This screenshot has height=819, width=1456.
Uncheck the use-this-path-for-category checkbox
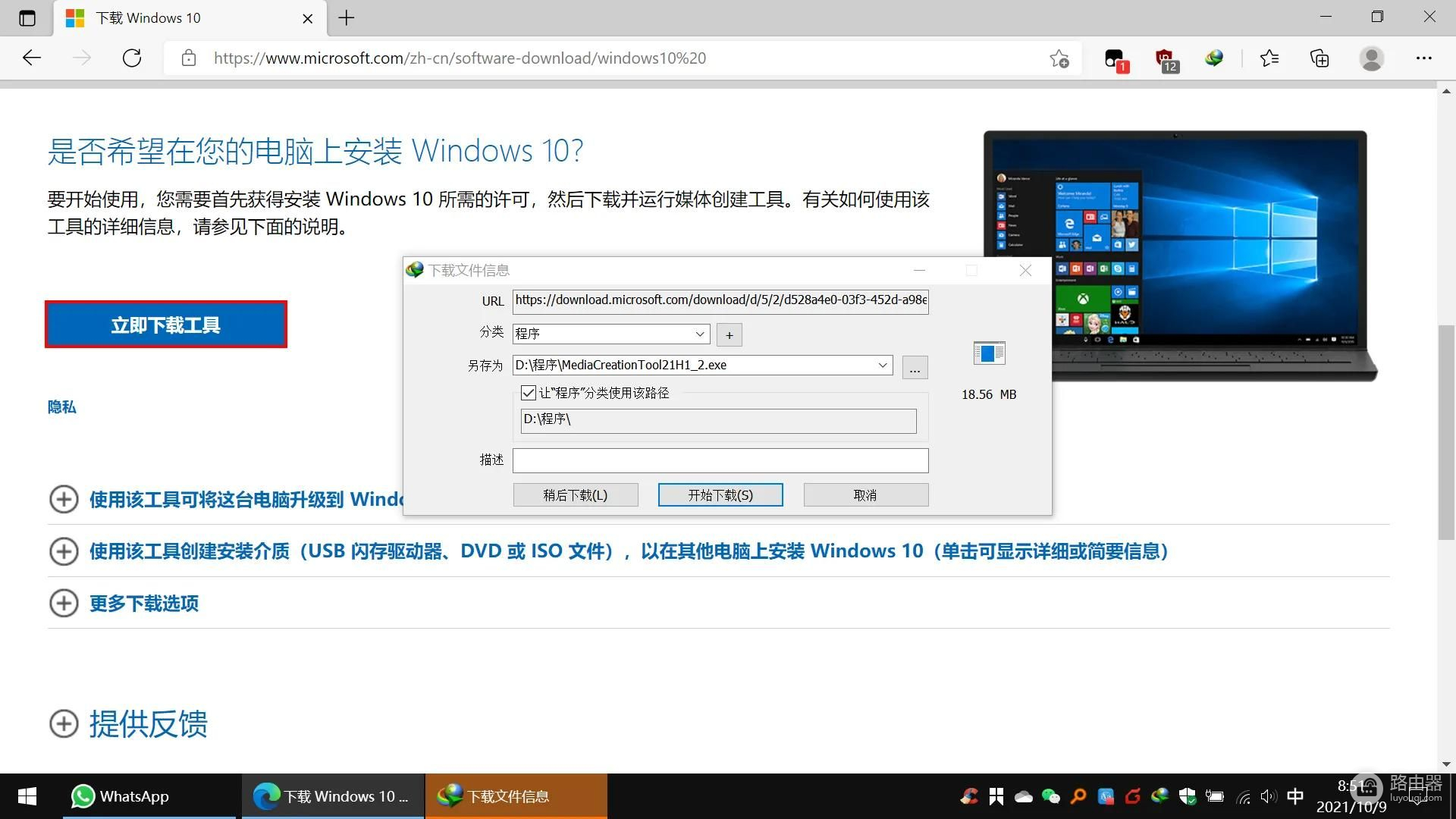coord(529,393)
